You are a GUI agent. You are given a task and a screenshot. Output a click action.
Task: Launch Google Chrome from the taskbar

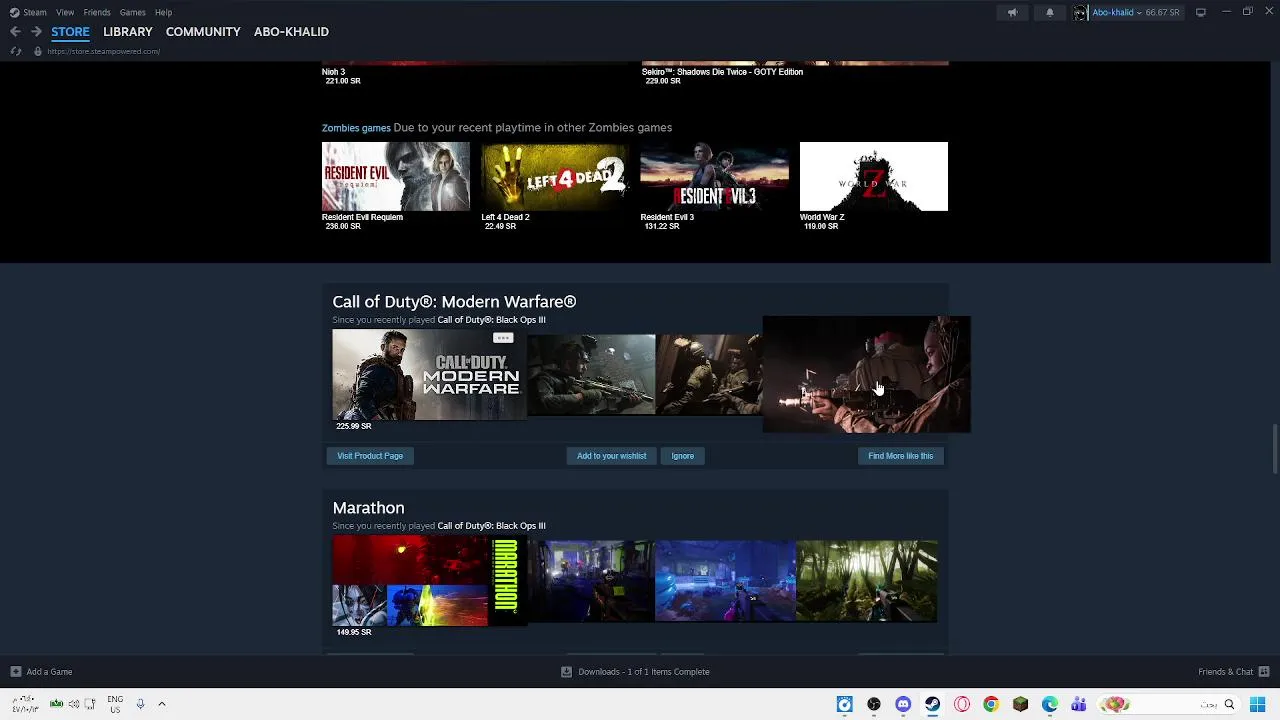[x=991, y=704]
